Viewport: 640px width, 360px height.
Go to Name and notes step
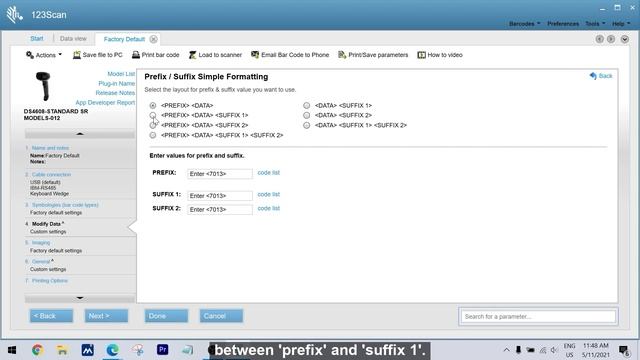(x=50, y=148)
